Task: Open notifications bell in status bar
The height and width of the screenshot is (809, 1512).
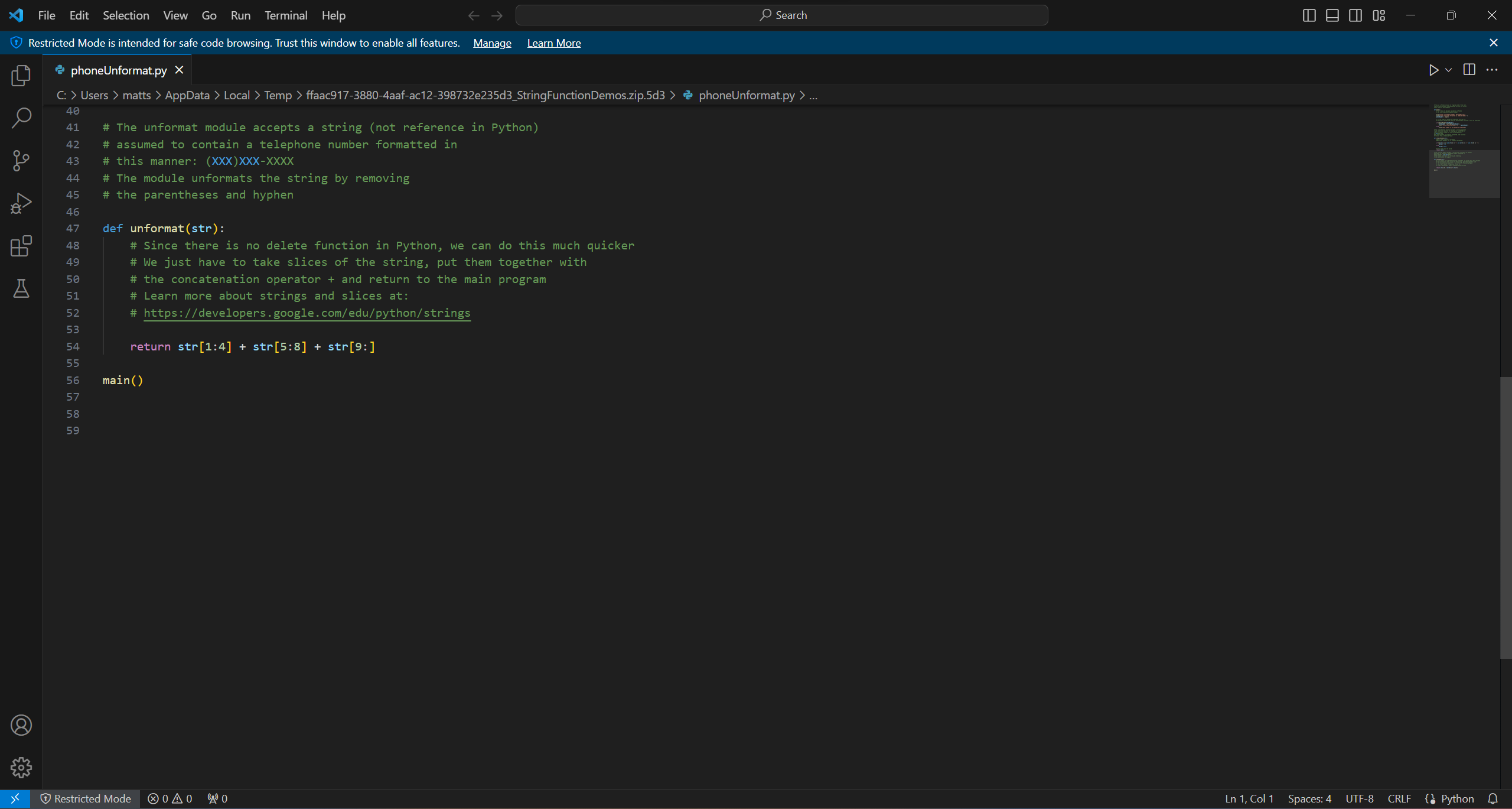Action: (x=1493, y=798)
